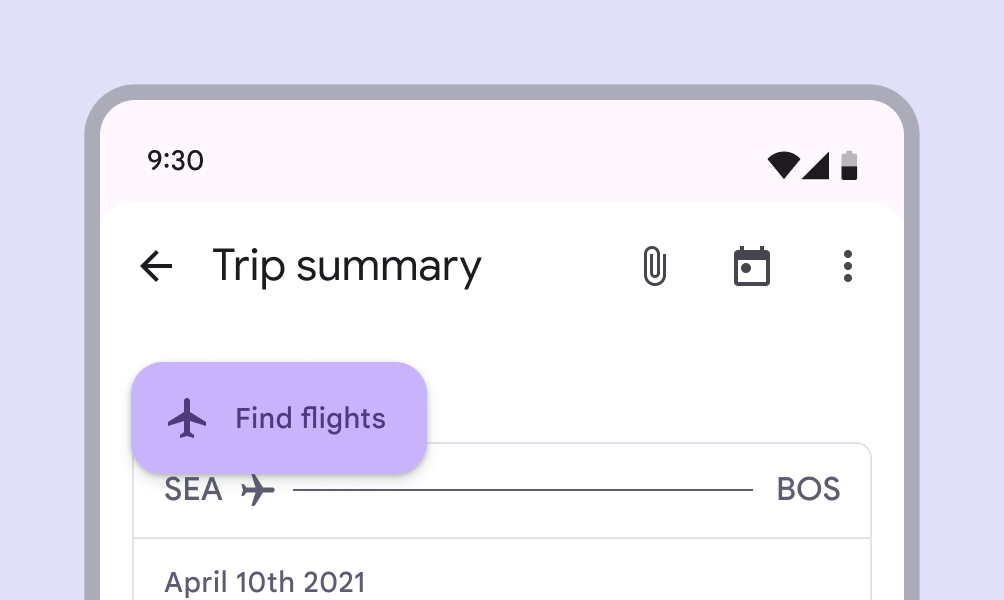1004x600 pixels.
Task: Tap the battery status icon
Action: click(849, 165)
